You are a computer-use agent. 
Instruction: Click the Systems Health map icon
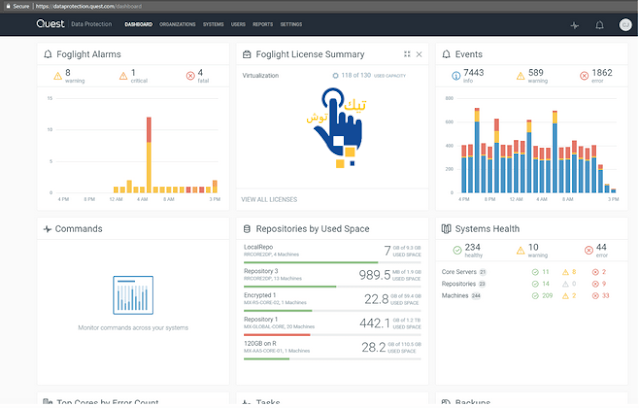click(x=446, y=229)
